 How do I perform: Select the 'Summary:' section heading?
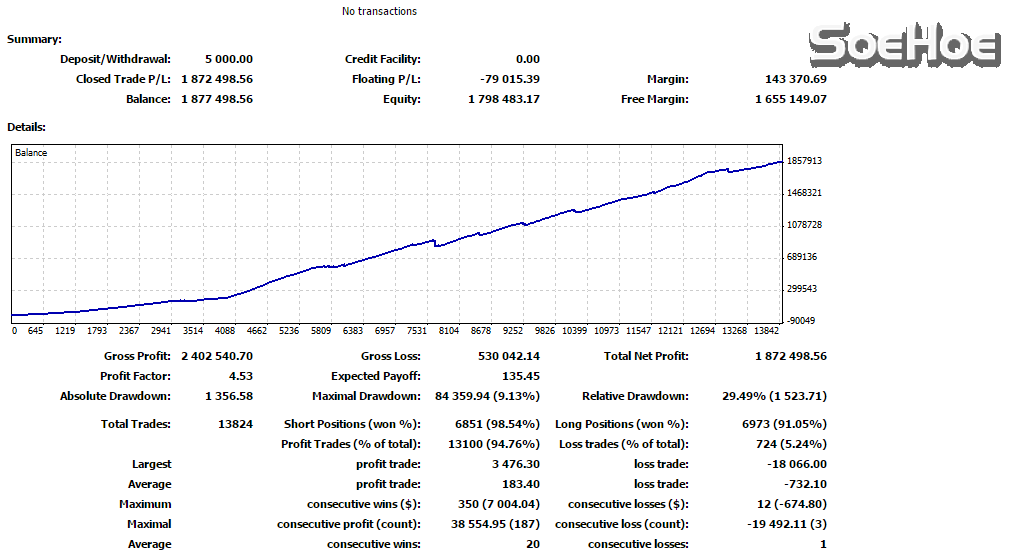[x=34, y=39]
